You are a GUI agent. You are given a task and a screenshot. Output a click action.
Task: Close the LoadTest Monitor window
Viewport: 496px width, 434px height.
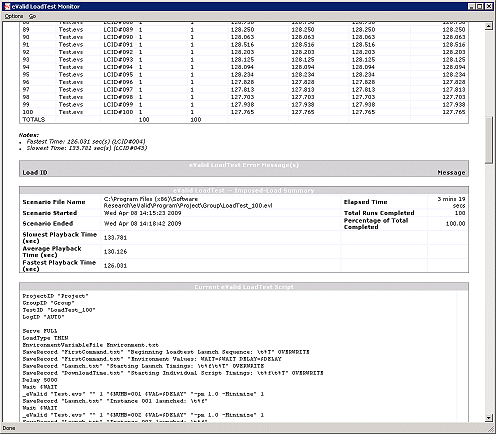pyautogui.click(x=488, y=6)
